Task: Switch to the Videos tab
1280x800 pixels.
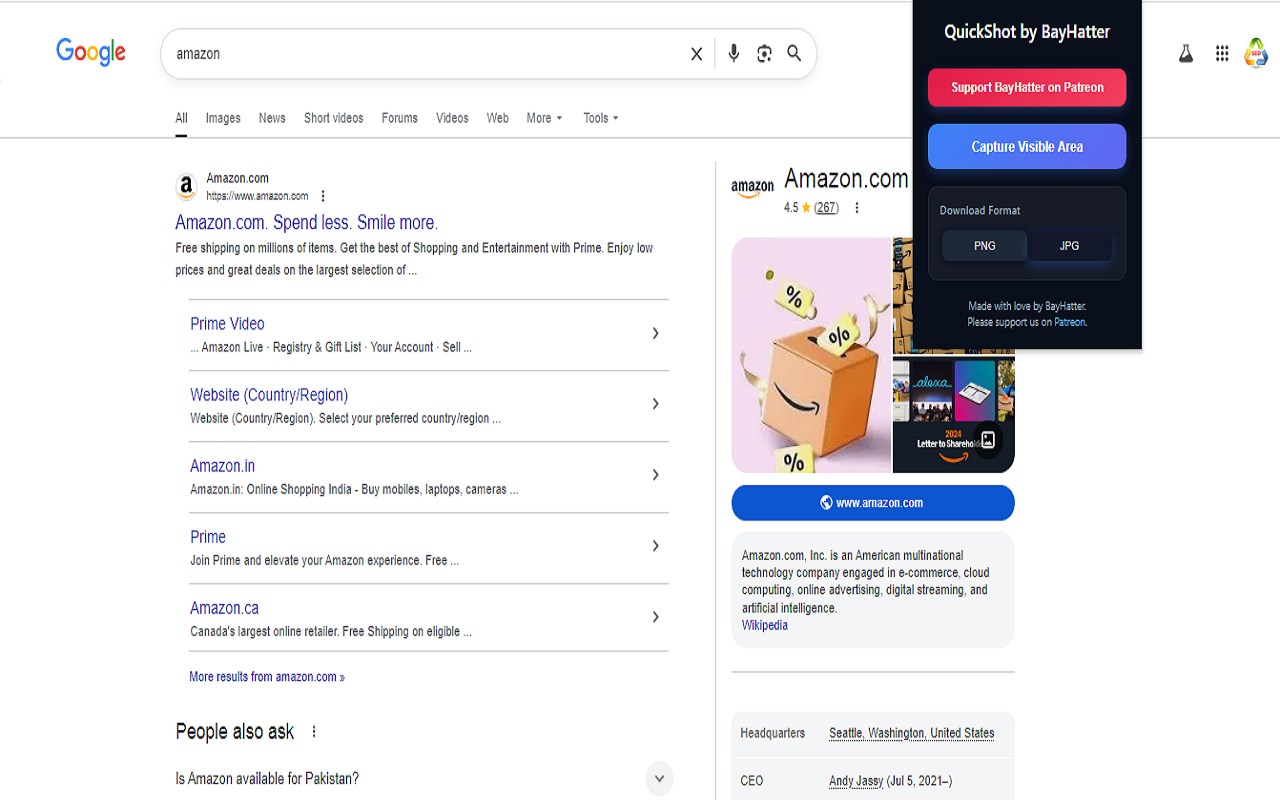Action: coord(452,118)
